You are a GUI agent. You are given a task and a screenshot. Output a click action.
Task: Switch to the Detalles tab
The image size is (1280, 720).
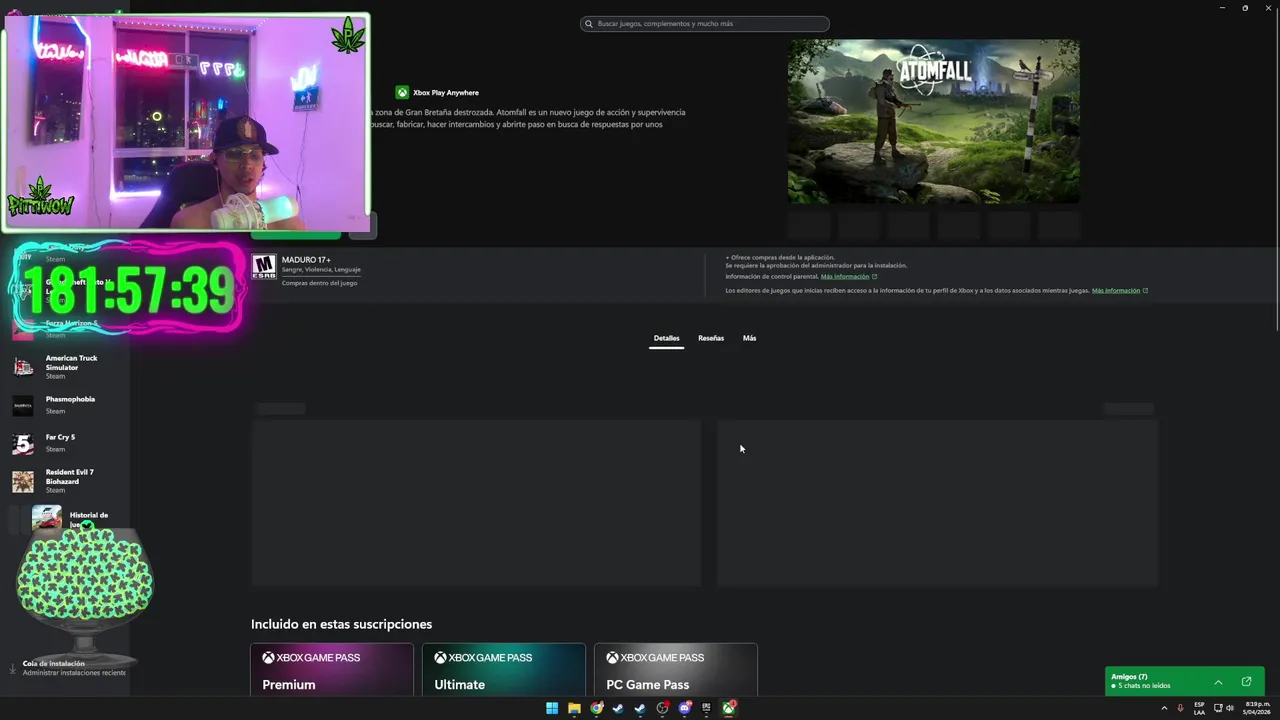666,338
